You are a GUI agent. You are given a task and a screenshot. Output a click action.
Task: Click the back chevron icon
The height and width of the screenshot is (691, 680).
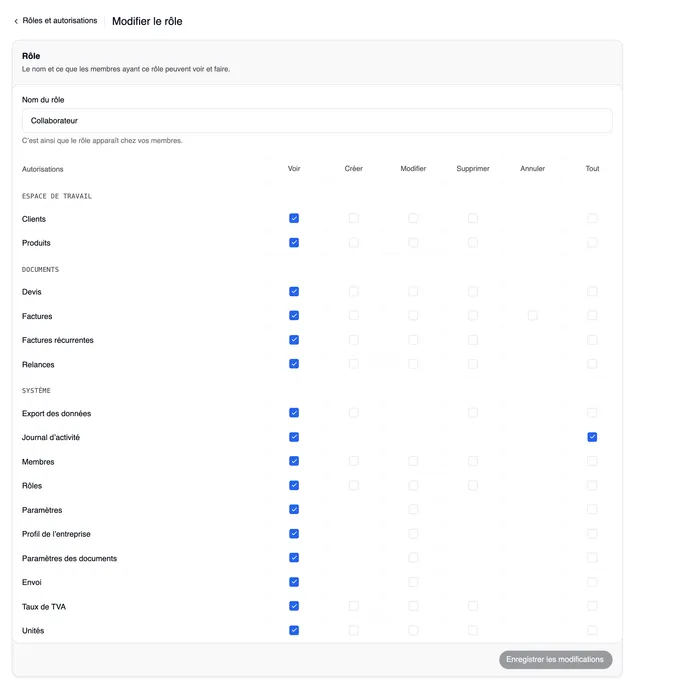click(x=16, y=21)
